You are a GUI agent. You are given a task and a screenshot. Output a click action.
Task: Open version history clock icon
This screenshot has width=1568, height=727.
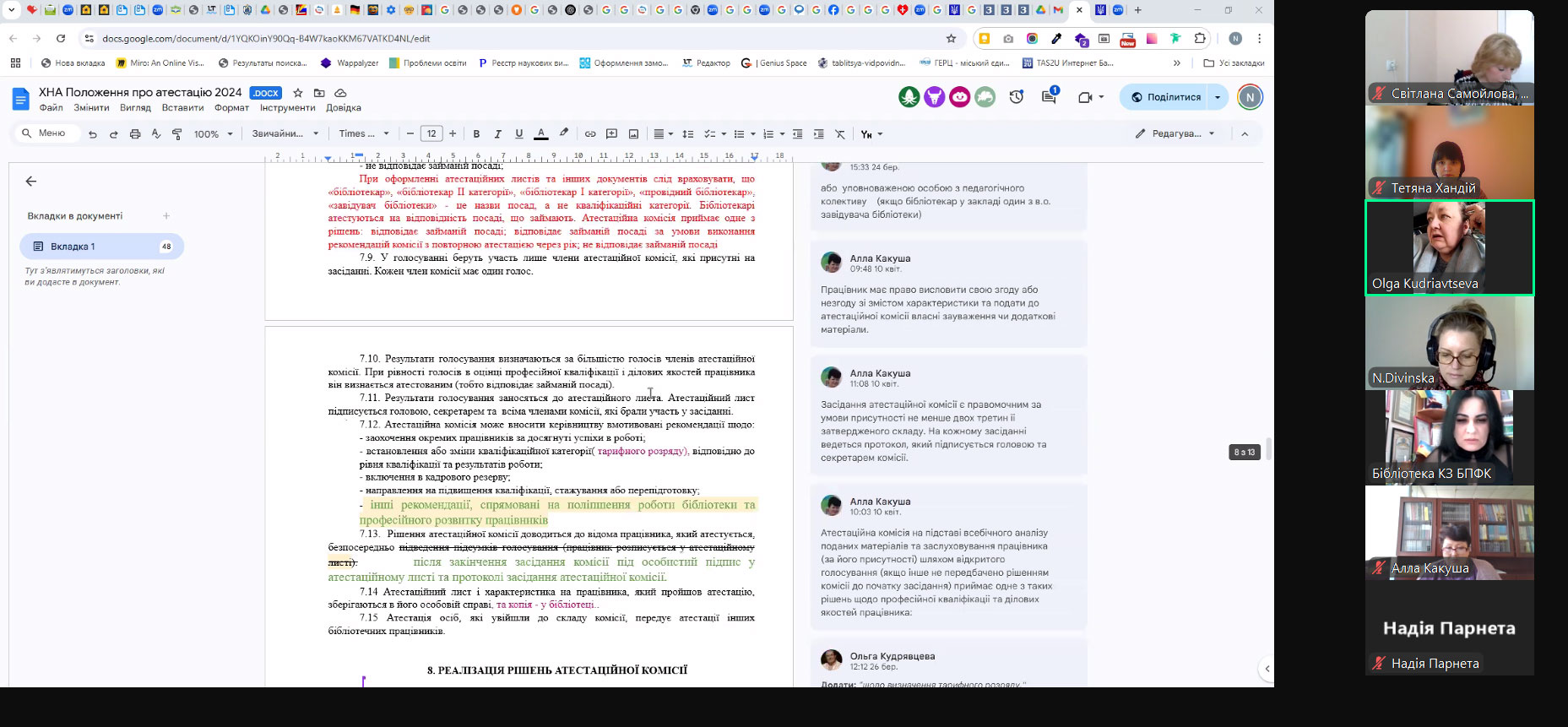1017,97
